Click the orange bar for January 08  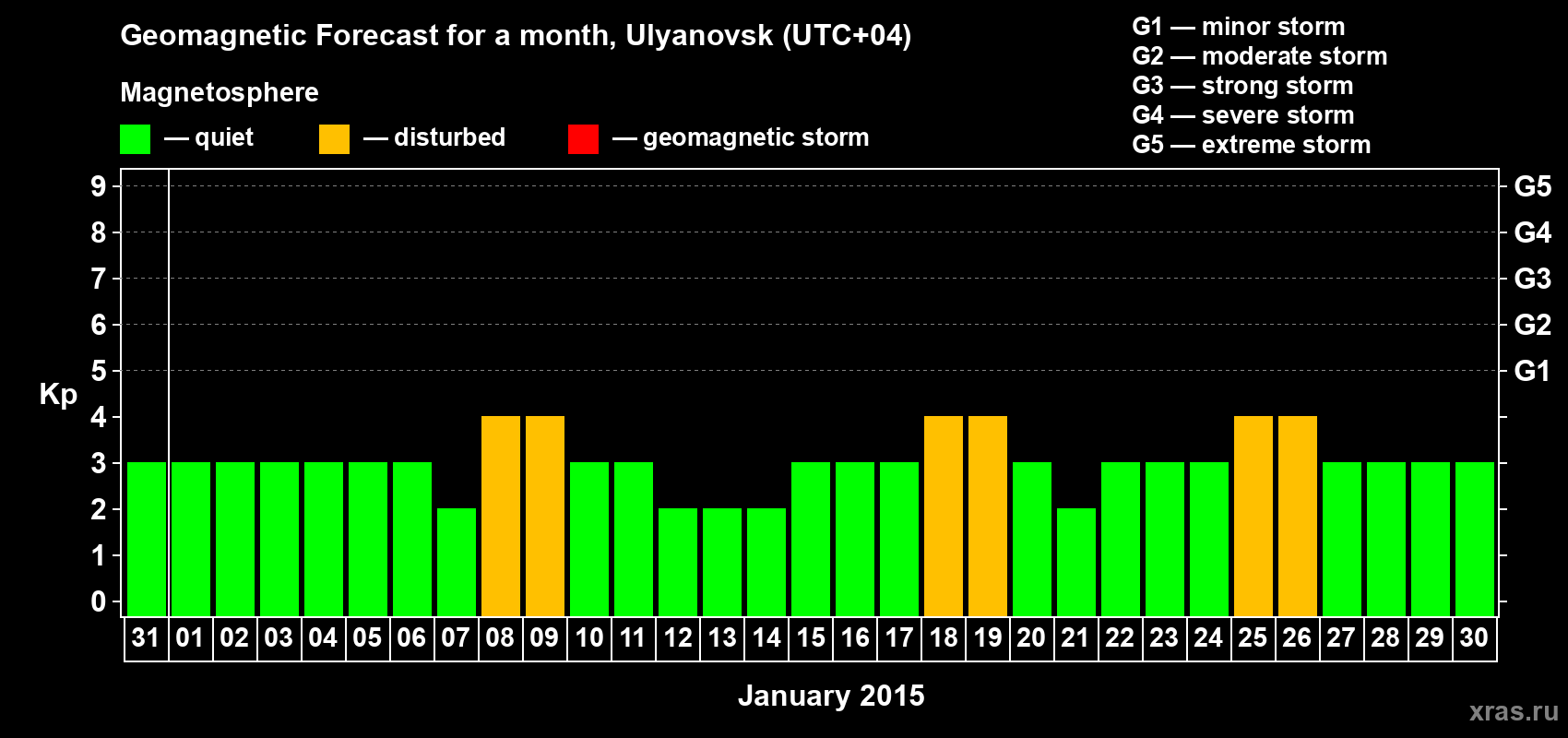501,516
